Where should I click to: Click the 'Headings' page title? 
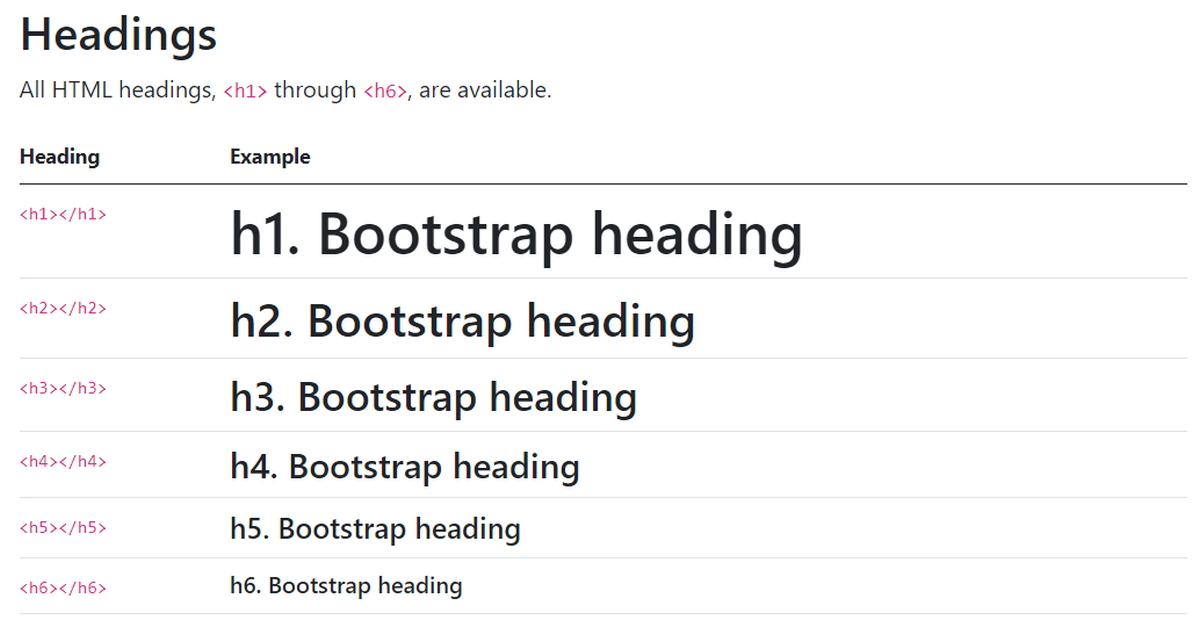point(118,37)
